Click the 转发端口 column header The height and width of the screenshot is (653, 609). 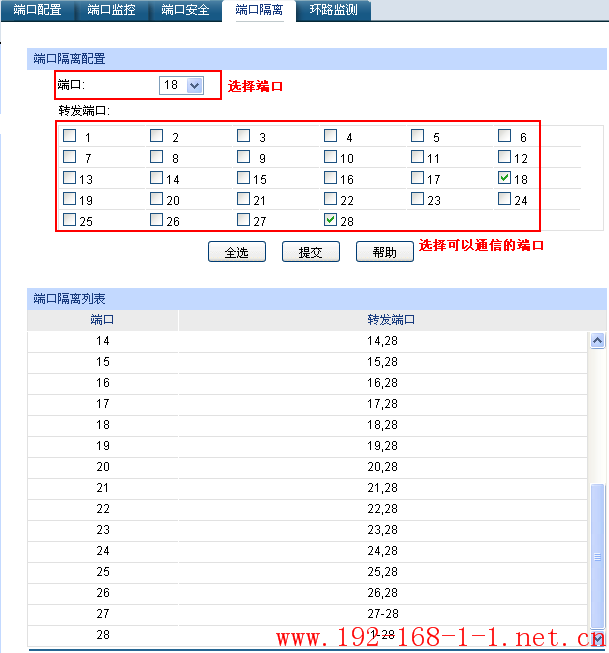point(391,320)
